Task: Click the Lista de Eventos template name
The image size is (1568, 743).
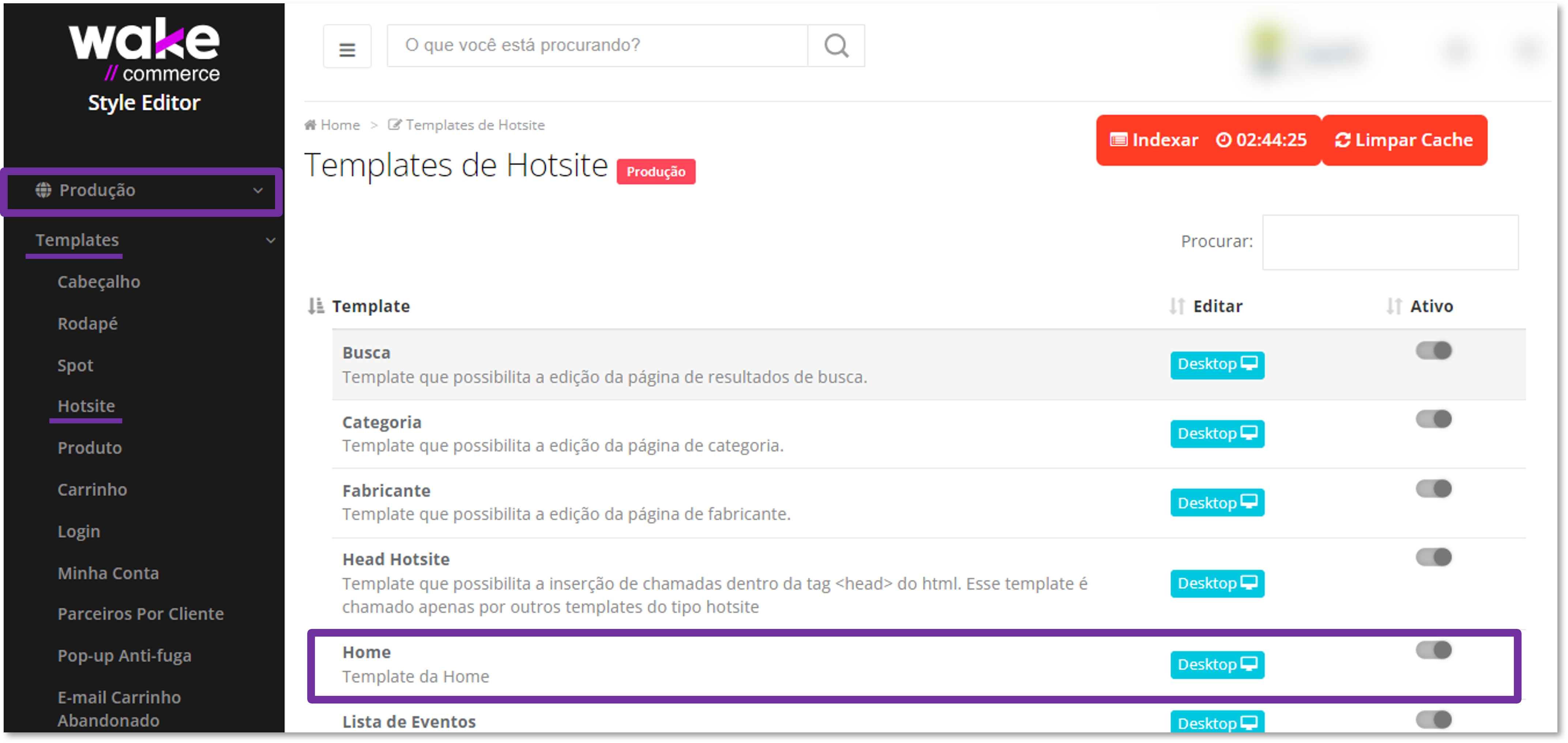Action: (409, 722)
